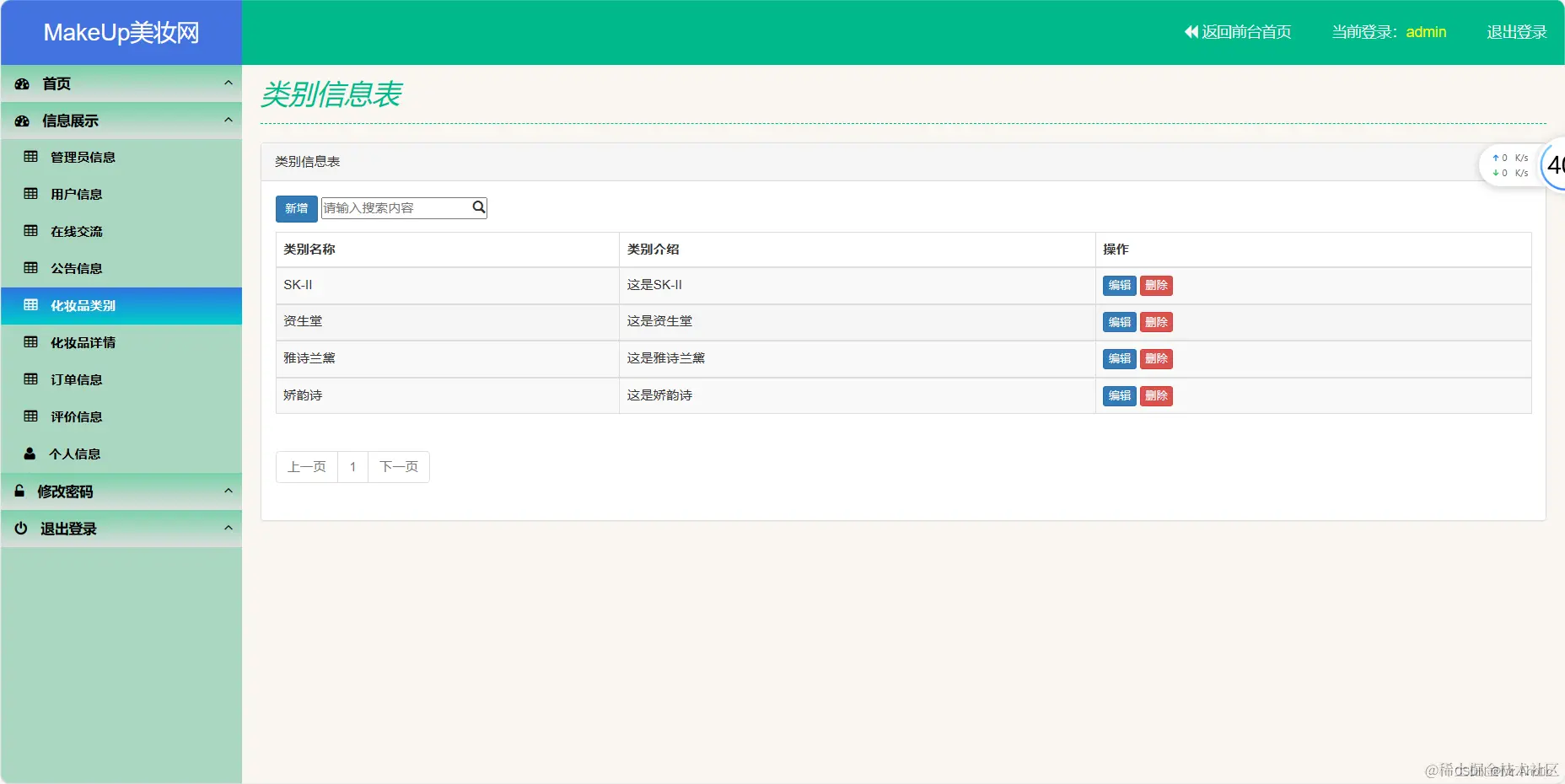
Task: Open 管理员信息 in the sidebar
Action: (121, 157)
